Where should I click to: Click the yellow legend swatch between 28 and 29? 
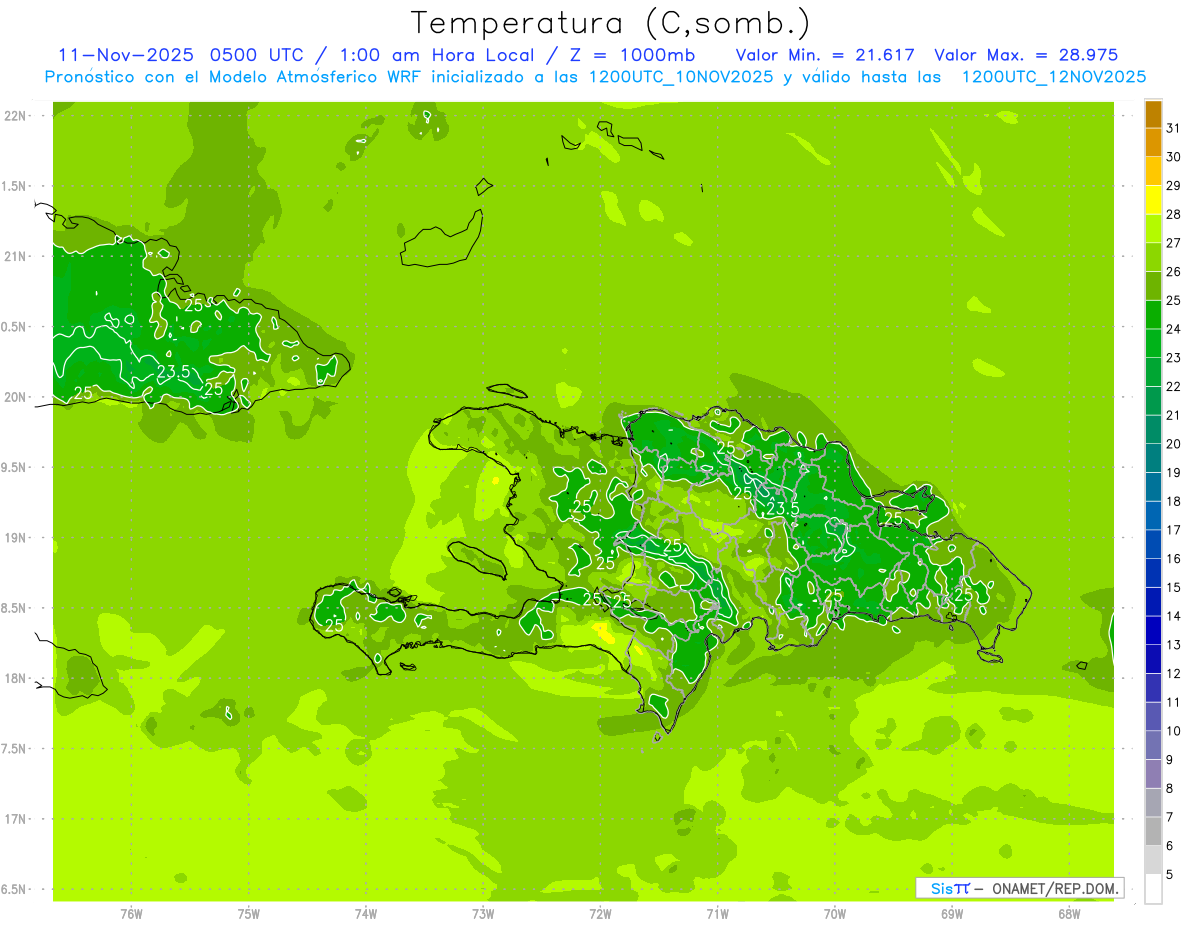[x=1153, y=200]
